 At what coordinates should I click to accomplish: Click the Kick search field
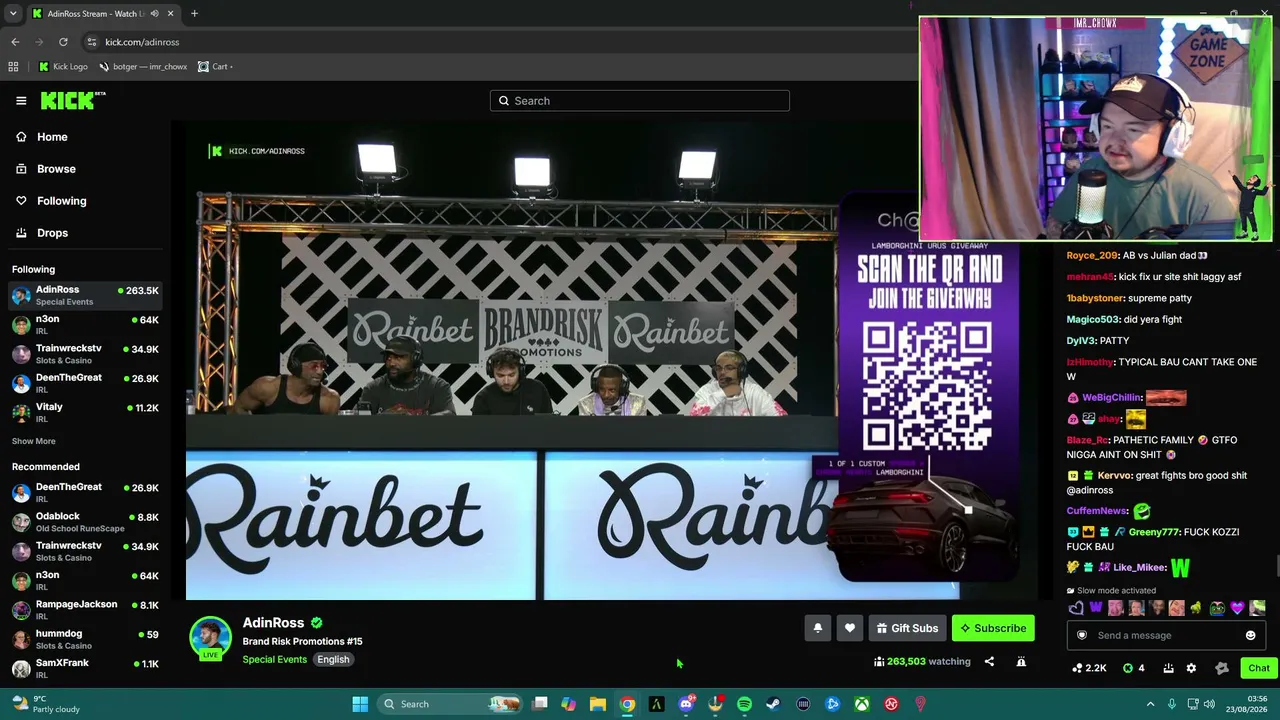click(640, 101)
